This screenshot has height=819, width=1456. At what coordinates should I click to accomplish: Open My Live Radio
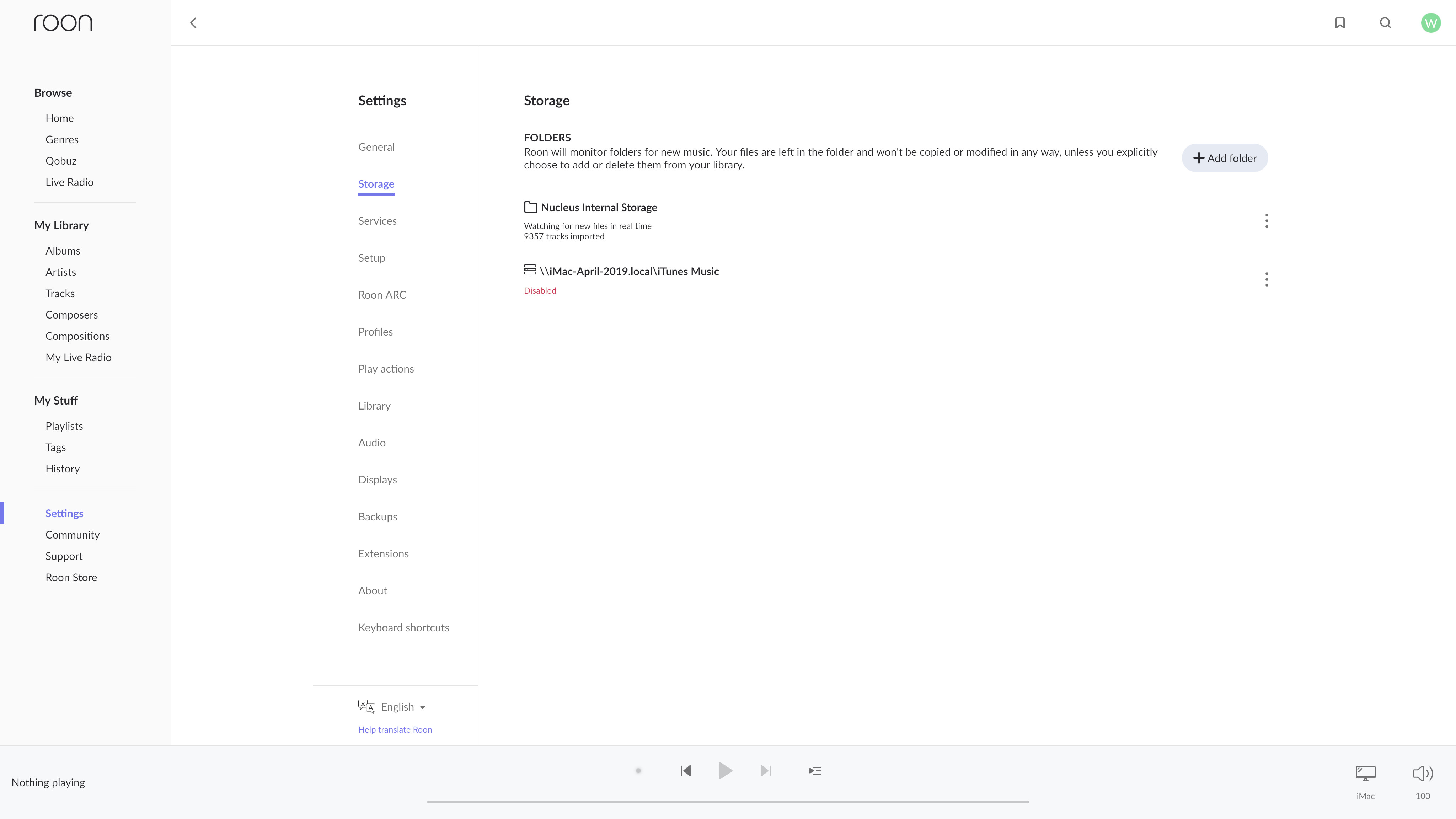79,357
